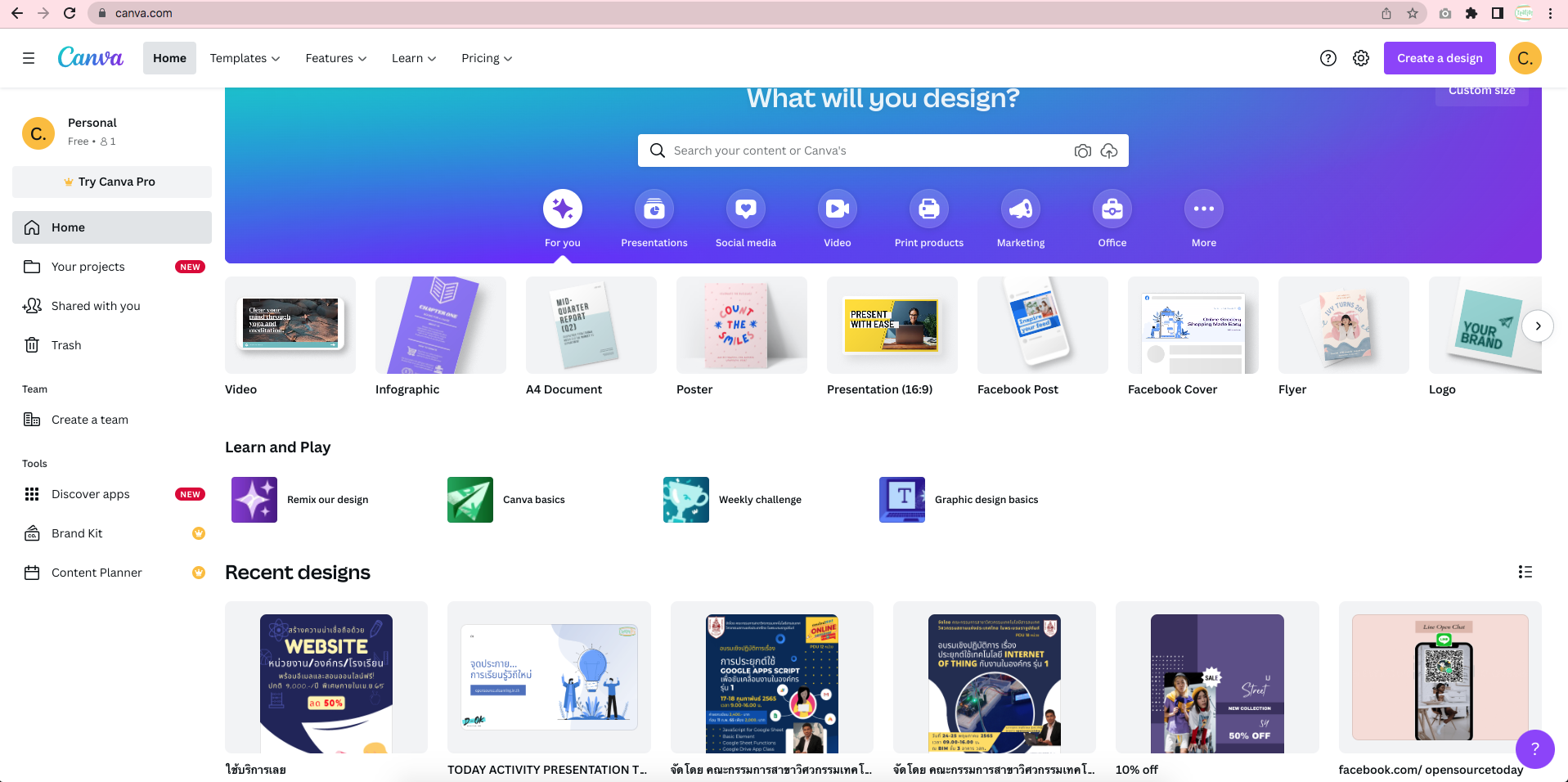Viewport: 1568px width, 782px height.
Task: Select Trash in the sidebar
Action: click(x=66, y=345)
